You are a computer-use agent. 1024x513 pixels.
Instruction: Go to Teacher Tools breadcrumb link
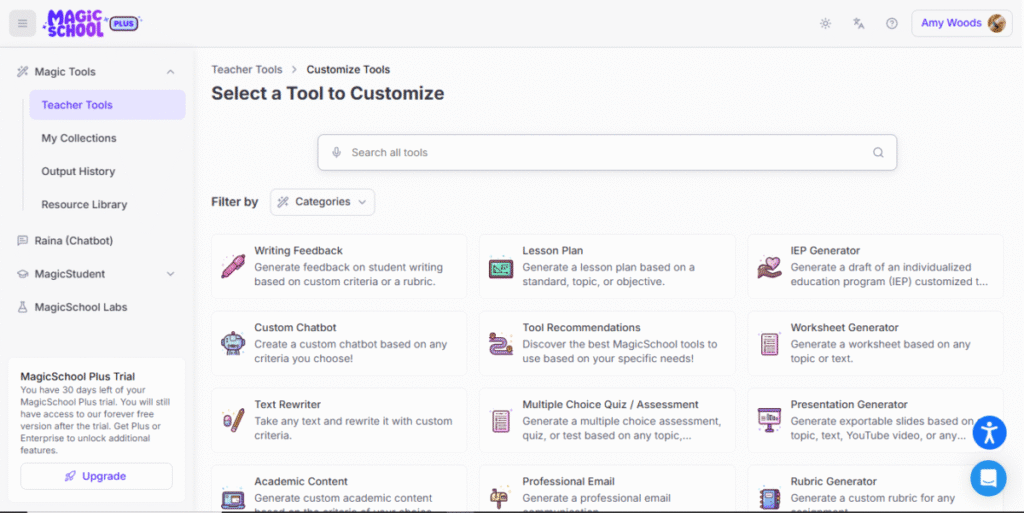246,70
